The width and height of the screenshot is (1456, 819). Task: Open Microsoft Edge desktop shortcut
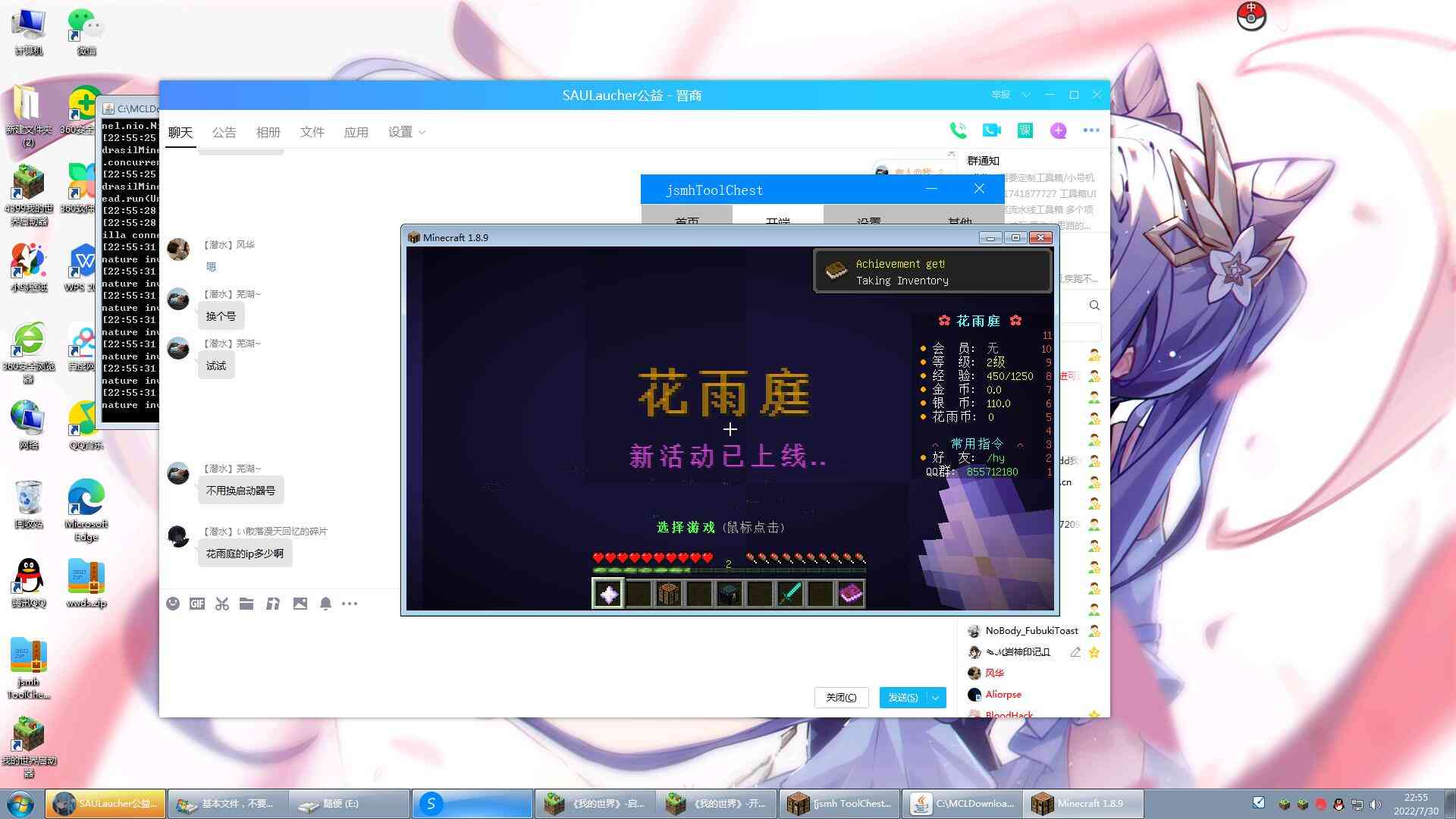point(86,510)
